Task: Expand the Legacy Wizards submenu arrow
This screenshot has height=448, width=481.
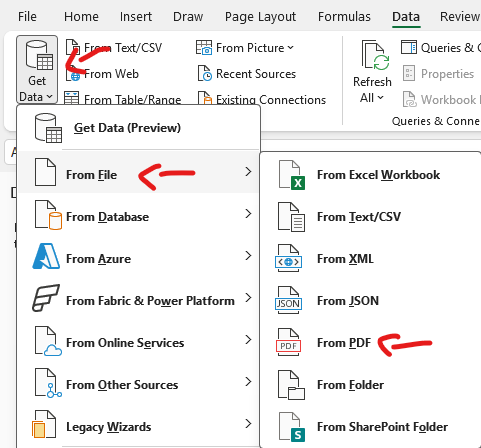Action: tap(248, 424)
